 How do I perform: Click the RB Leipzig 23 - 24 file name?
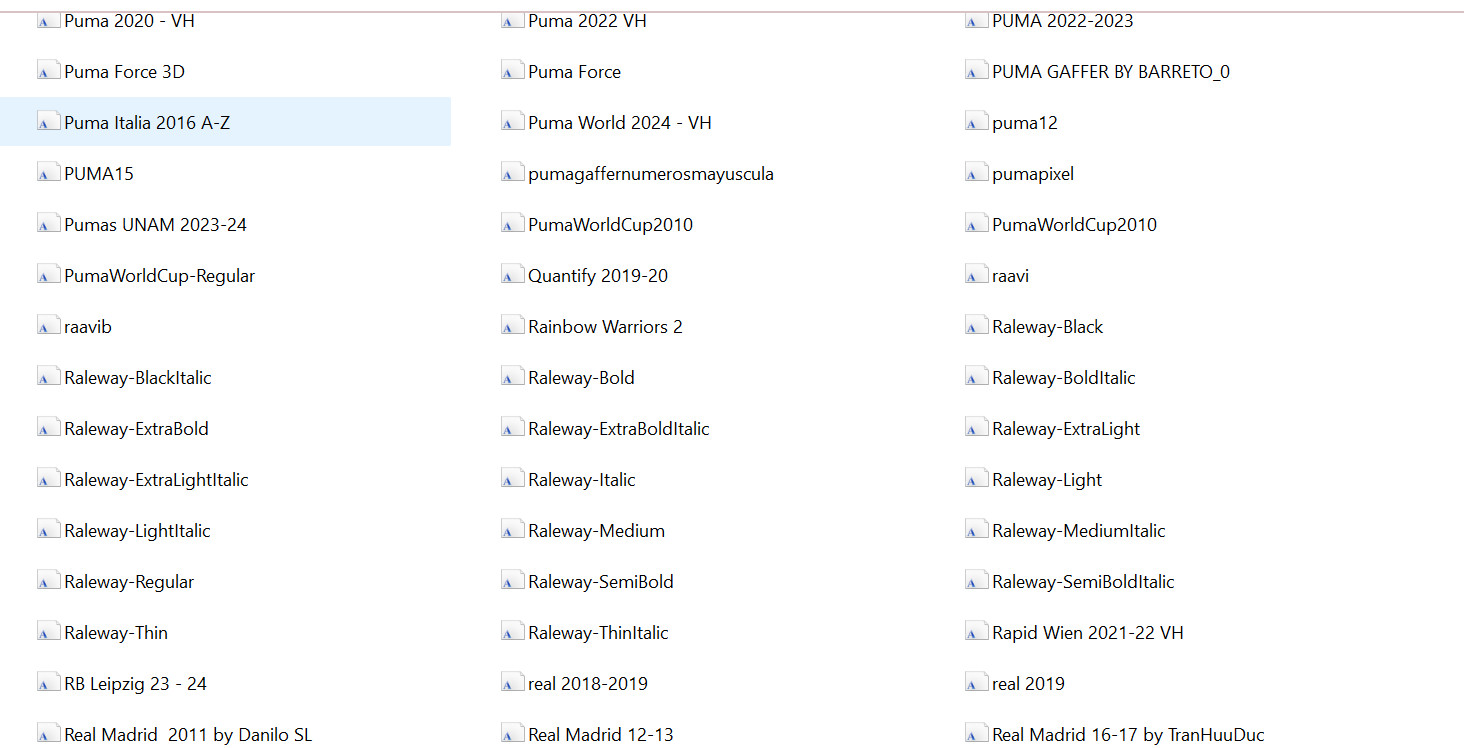pyautogui.click(x=135, y=683)
